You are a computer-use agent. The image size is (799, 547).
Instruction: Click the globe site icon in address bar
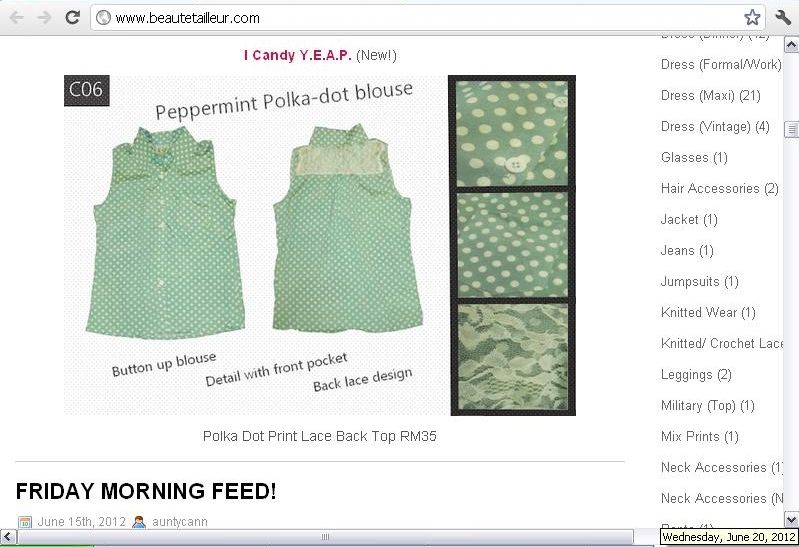(103, 18)
